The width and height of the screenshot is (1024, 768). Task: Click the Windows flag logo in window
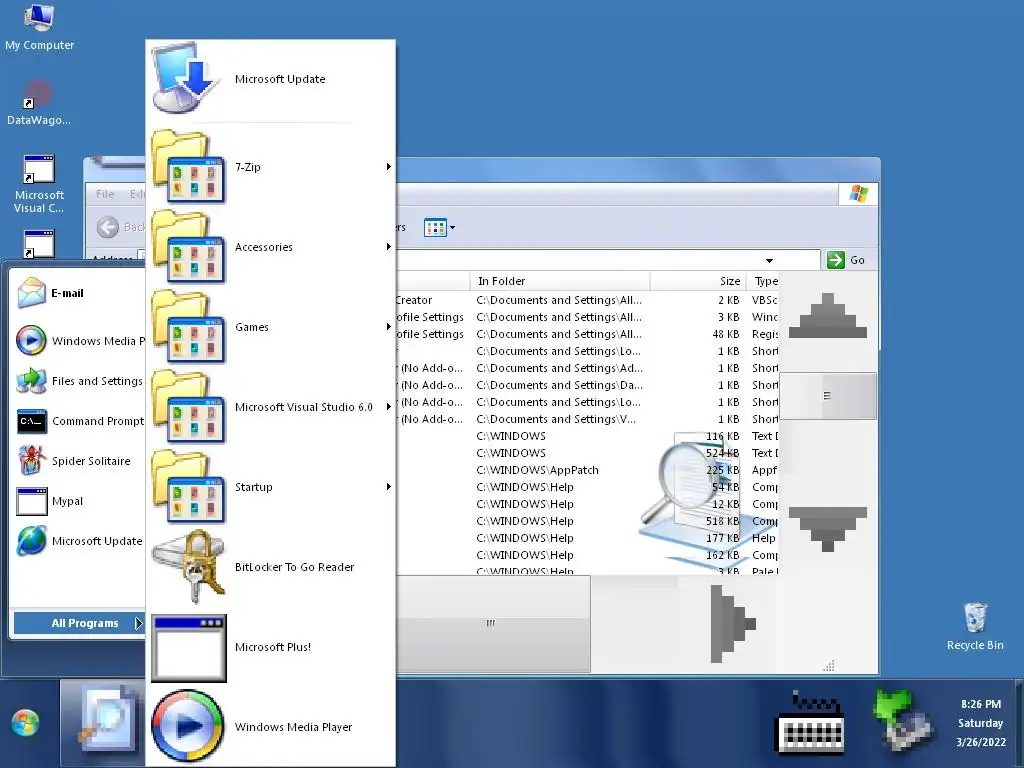[x=859, y=194]
